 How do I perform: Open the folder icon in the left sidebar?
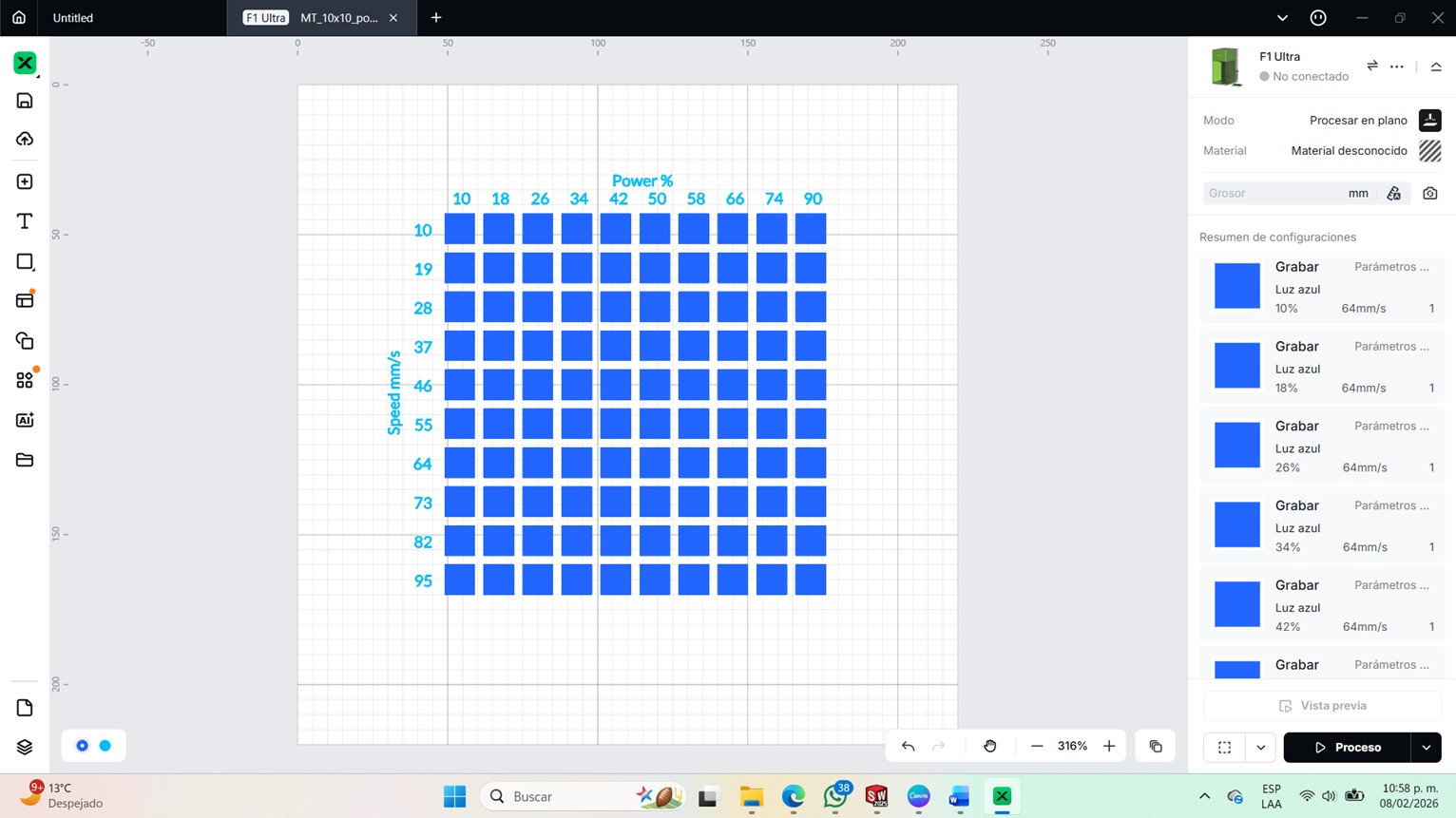25,460
